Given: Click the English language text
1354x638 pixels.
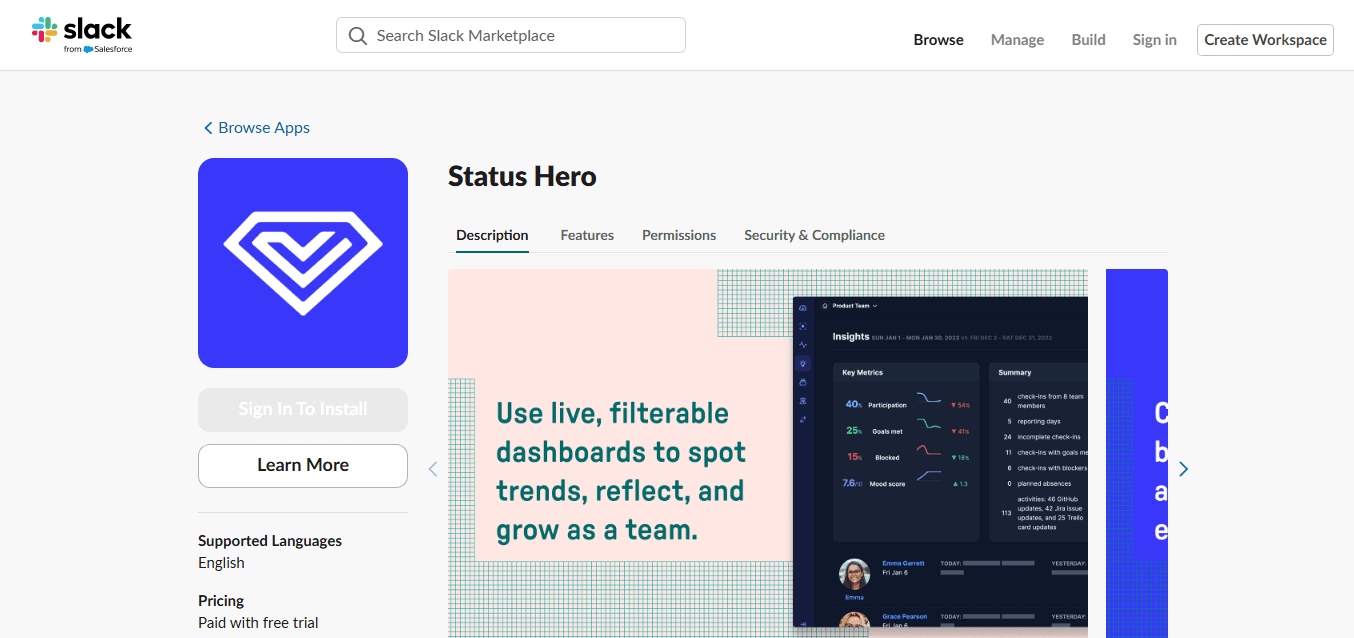Looking at the screenshot, I should [221, 563].
